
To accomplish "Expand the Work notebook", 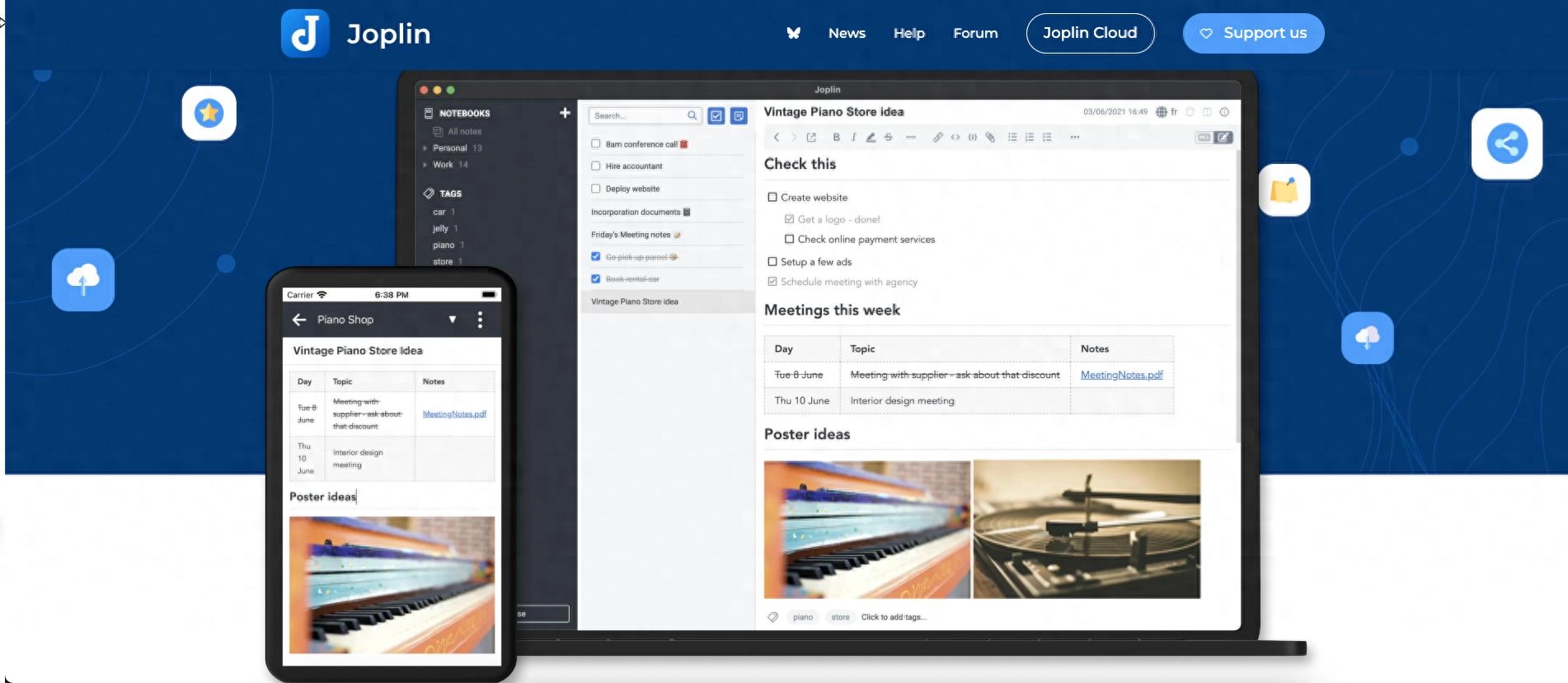I will coord(425,165).
